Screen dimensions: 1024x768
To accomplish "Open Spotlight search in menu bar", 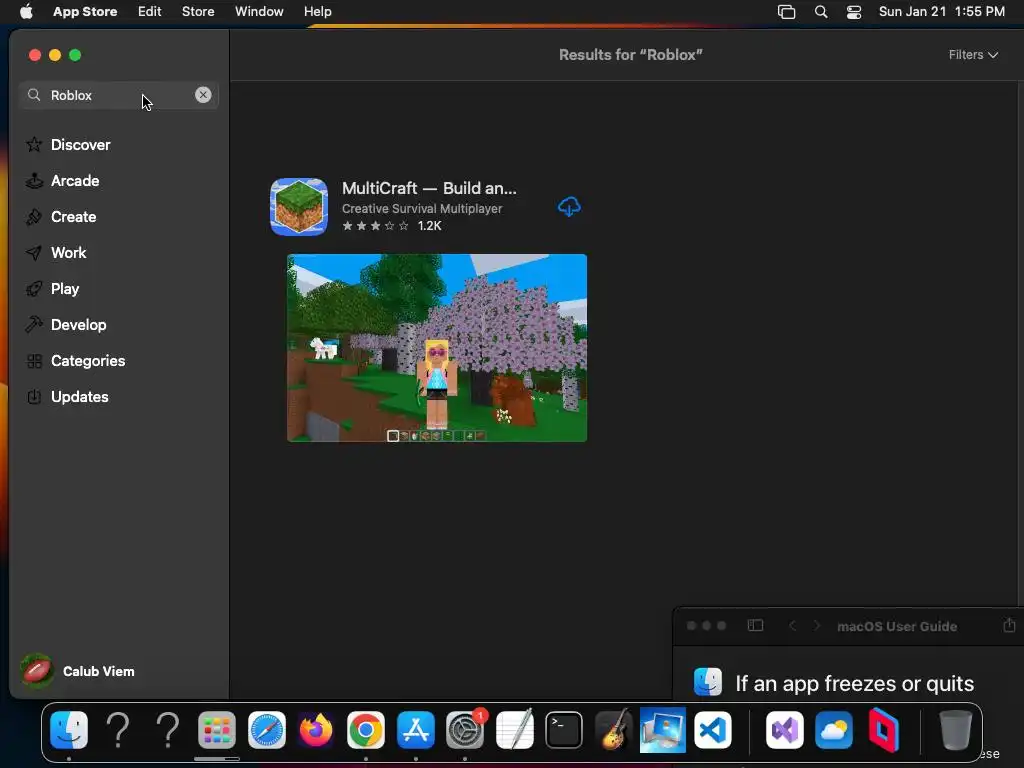I will click(821, 12).
